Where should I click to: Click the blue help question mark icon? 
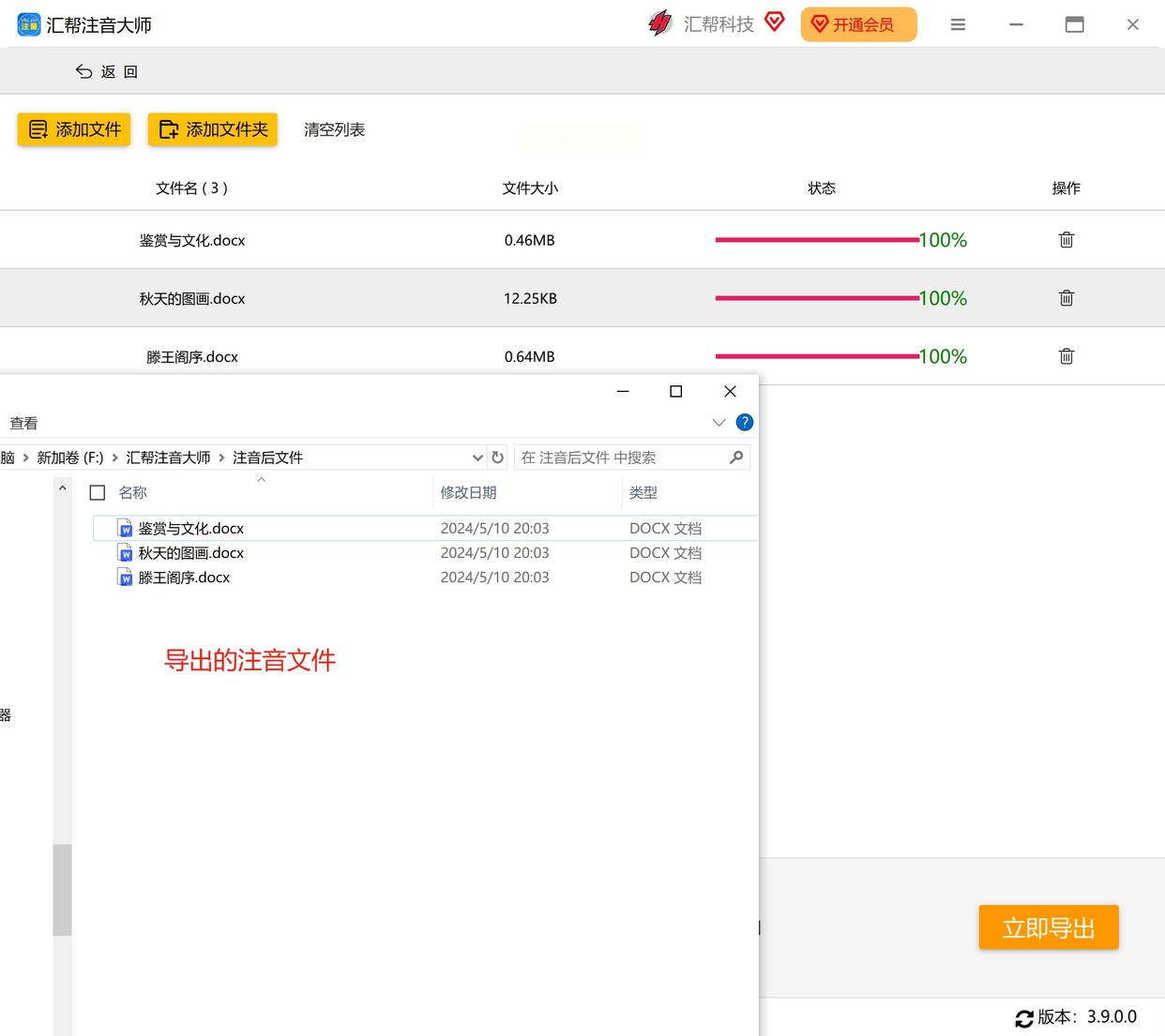click(x=745, y=422)
